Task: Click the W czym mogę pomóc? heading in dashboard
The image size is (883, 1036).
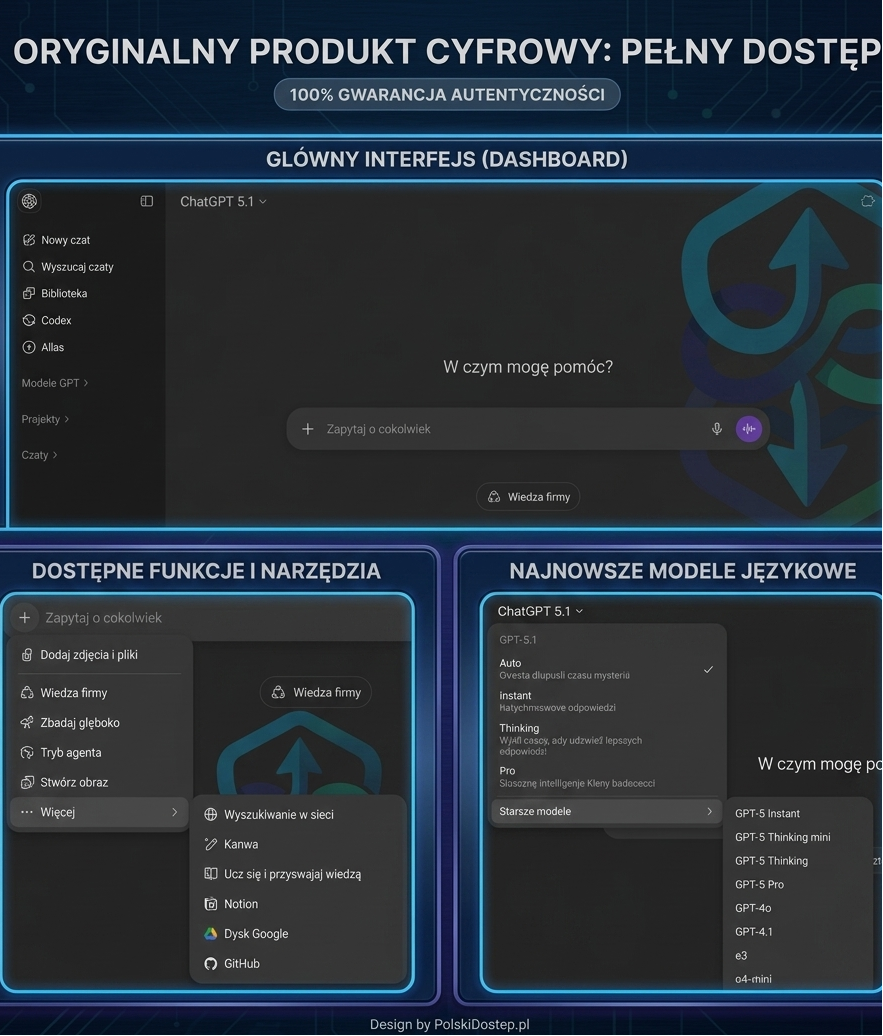Action: (528, 367)
